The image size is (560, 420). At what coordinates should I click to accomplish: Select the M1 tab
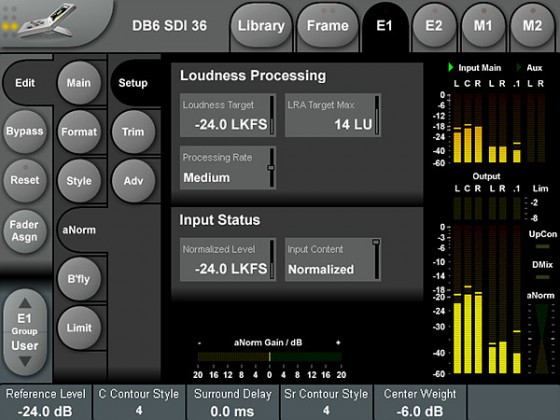tap(483, 26)
